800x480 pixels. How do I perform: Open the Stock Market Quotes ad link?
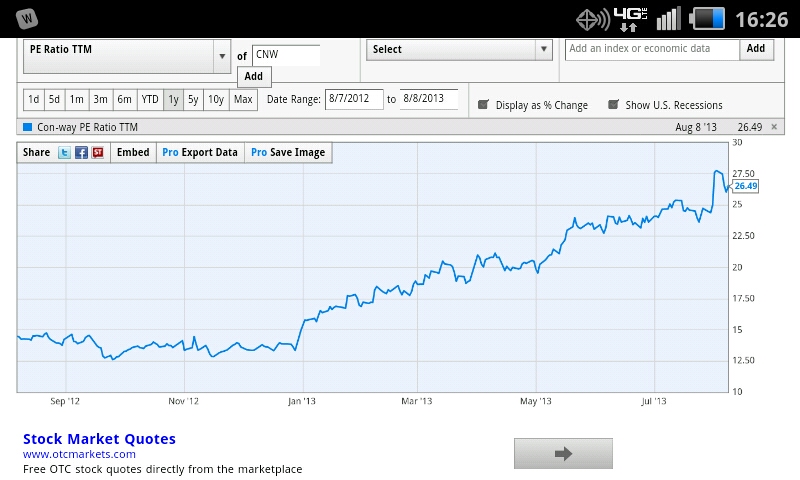99,439
